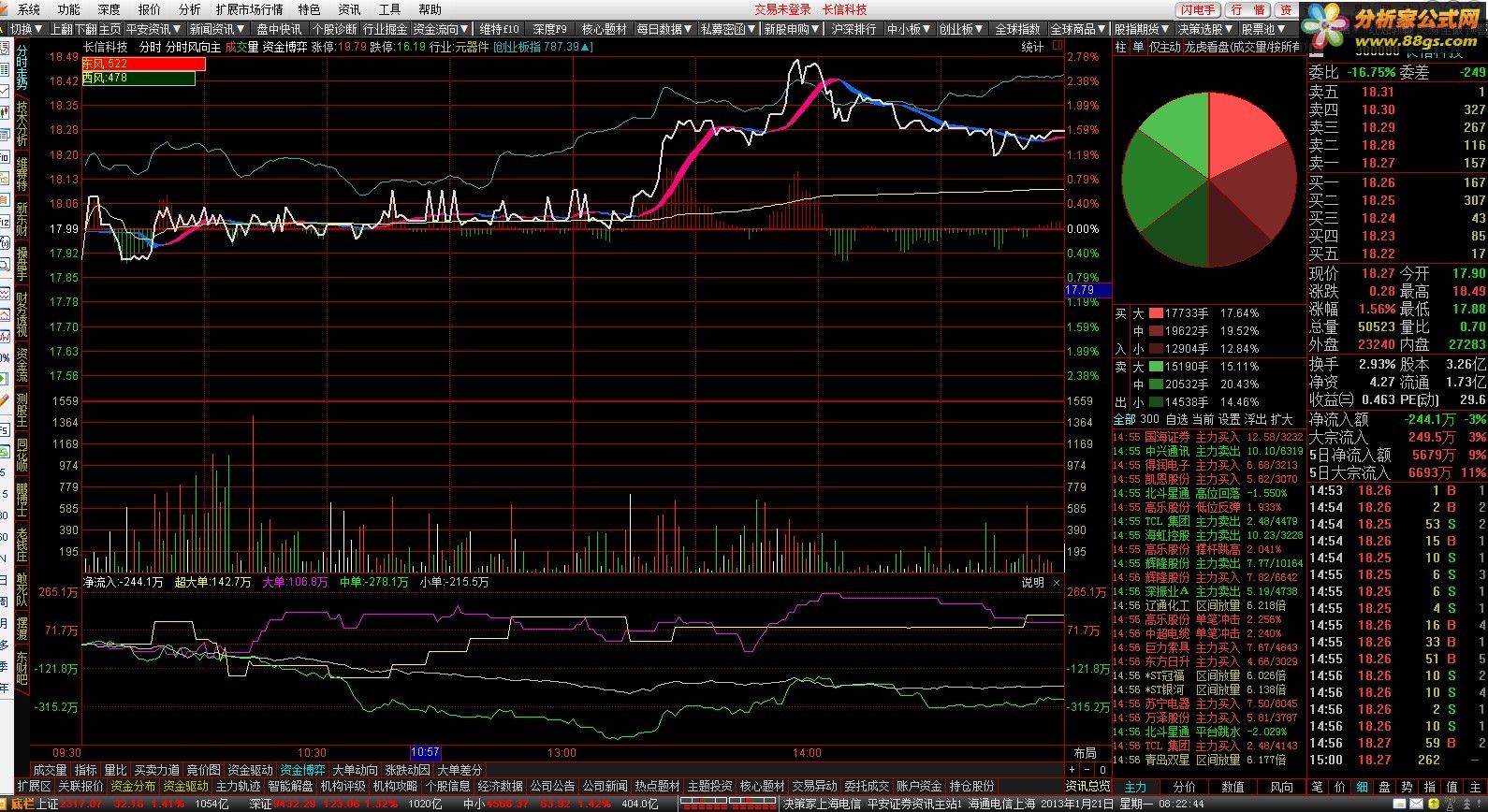Click the 设置 option in the alerts header

(x=1229, y=419)
